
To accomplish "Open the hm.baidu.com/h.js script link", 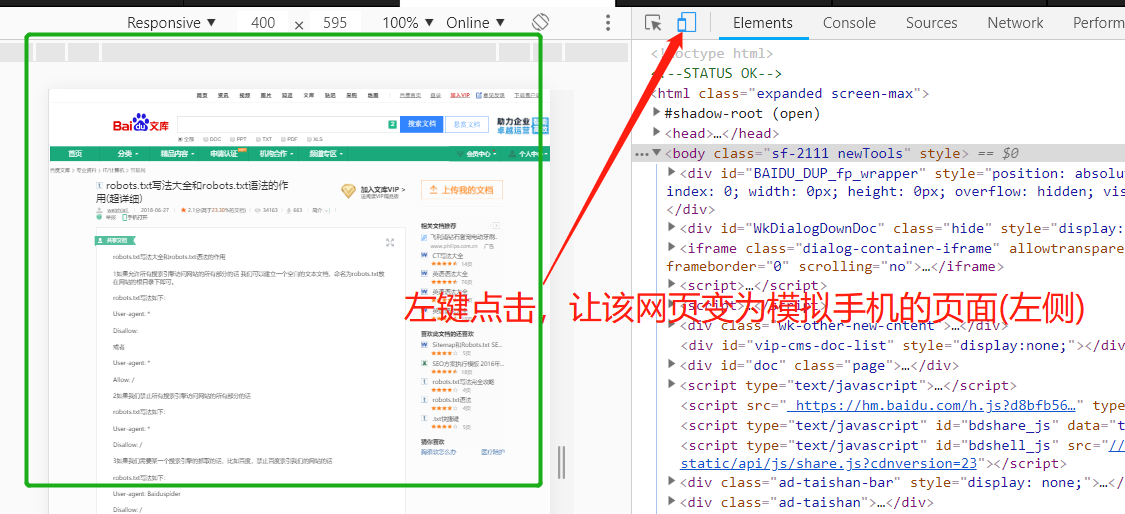I will coord(933,405).
